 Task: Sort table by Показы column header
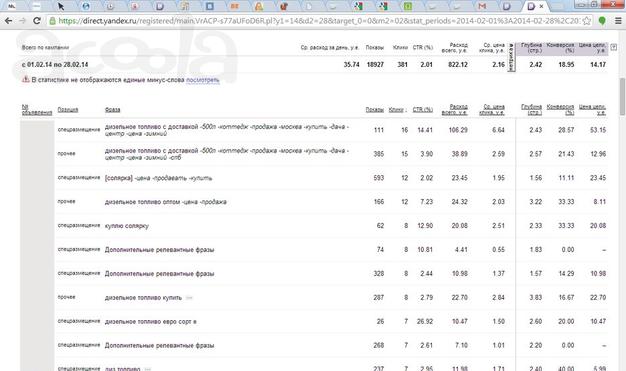tap(374, 109)
